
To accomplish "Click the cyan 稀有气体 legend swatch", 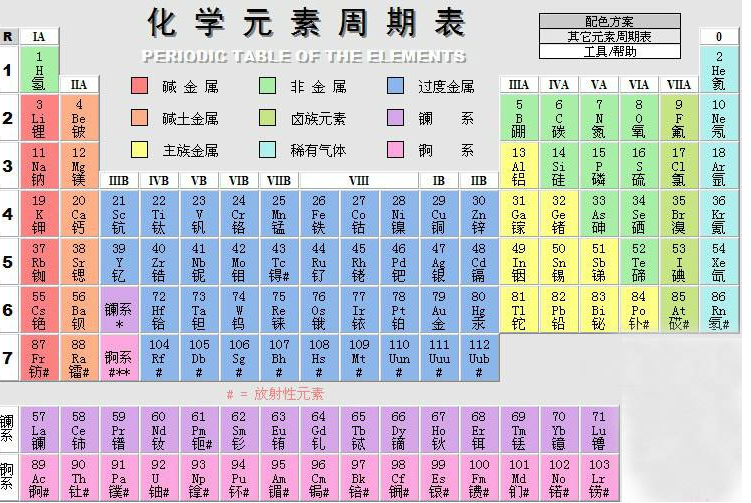I will tap(267, 150).
